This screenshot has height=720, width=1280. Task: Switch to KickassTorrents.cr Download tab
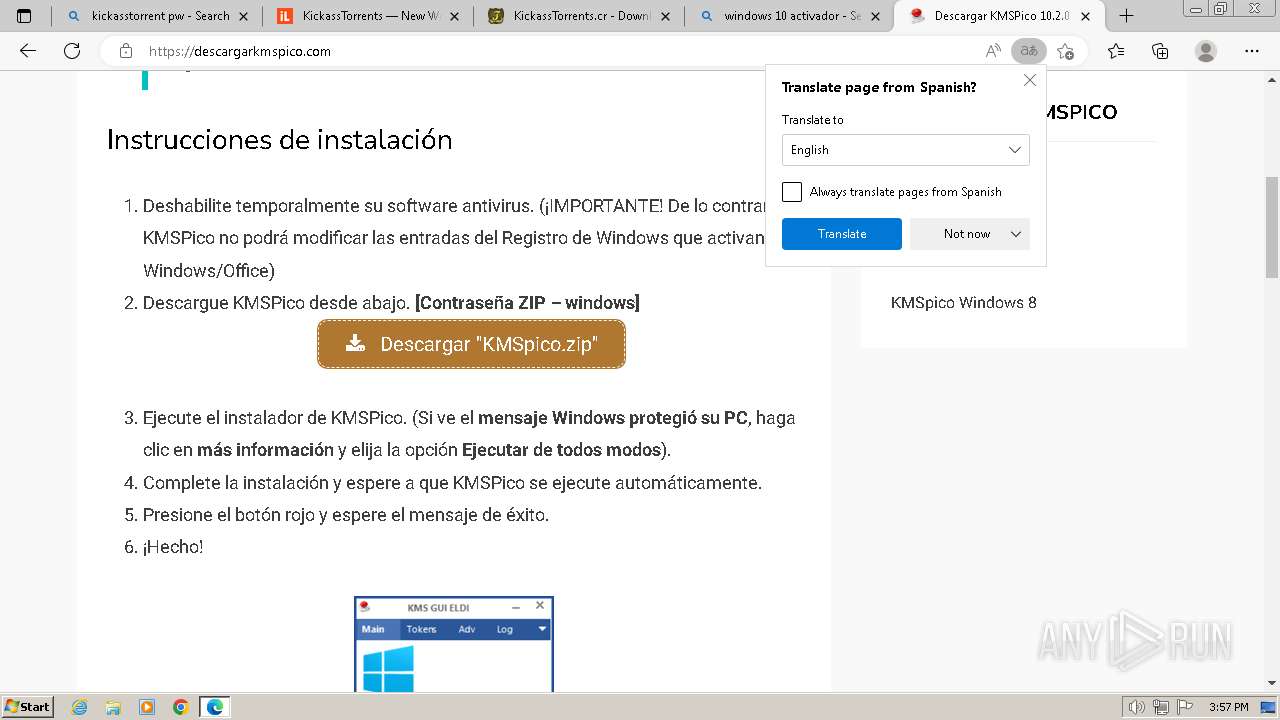[579, 16]
